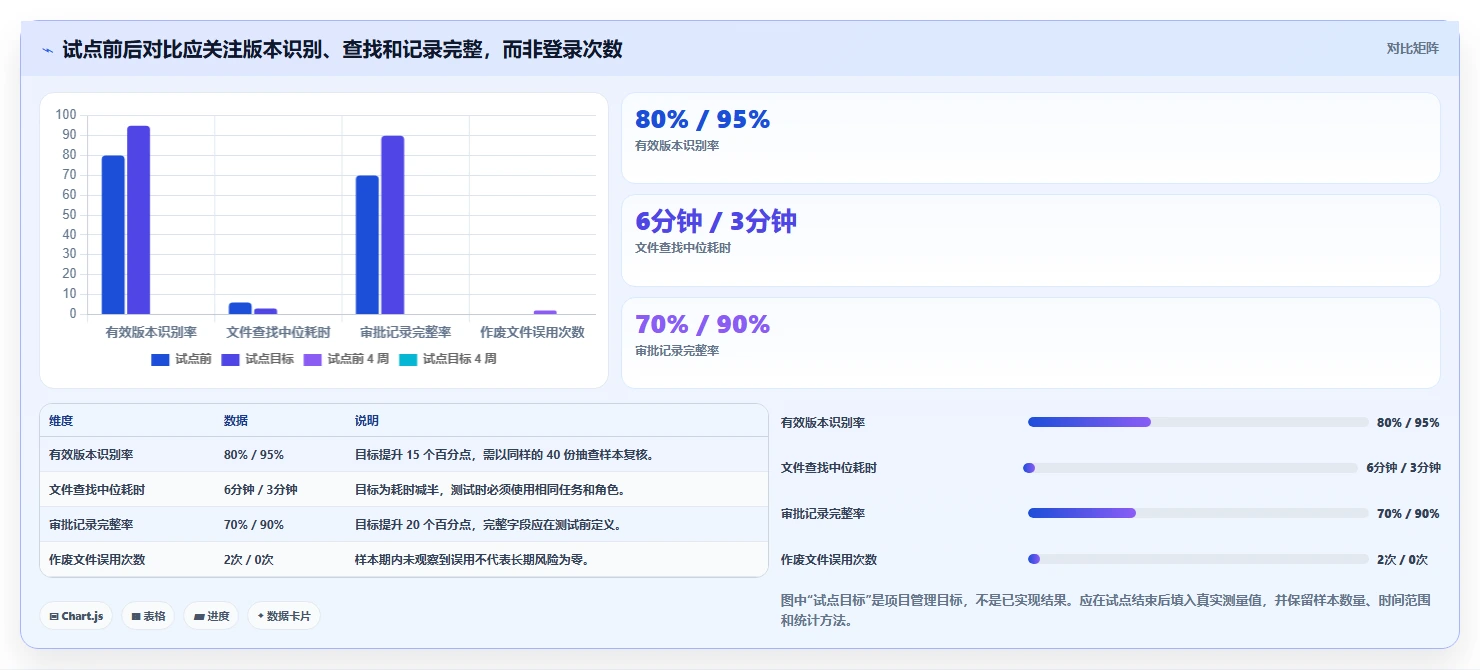Select the 进度 tag chip

(211, 616)
